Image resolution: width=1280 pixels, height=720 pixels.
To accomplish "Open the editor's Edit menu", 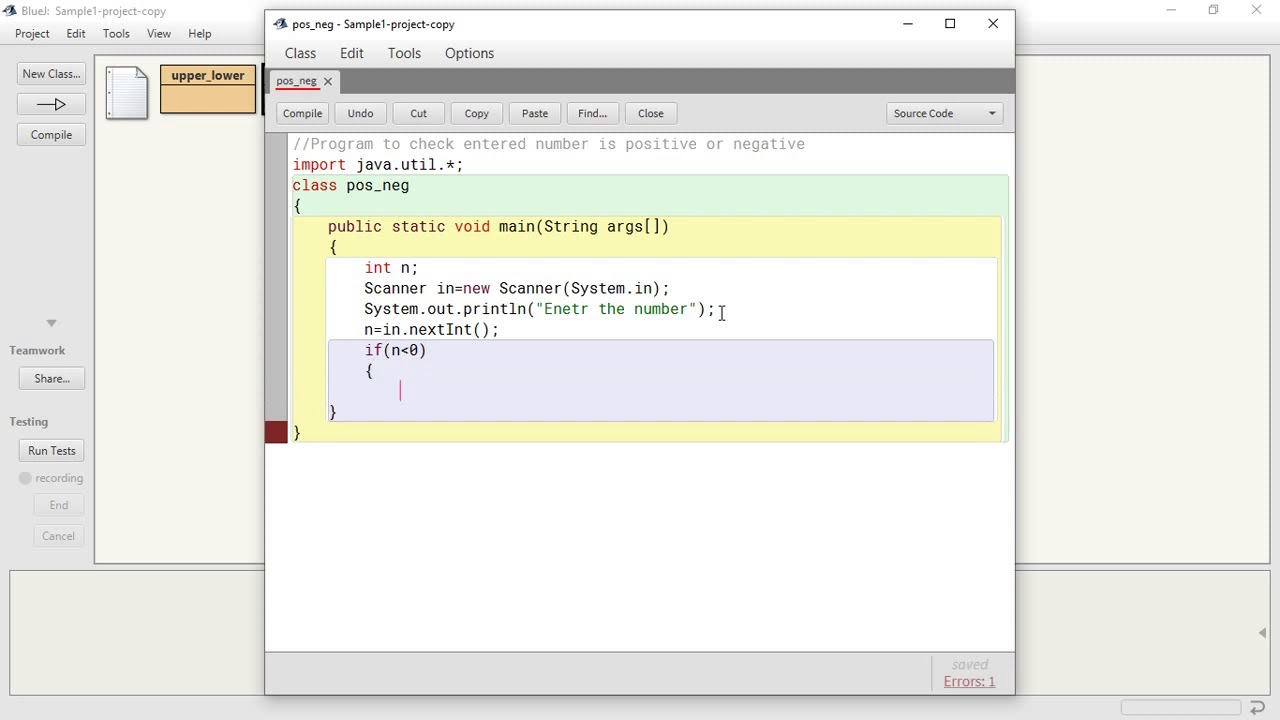I will click(x=351, y=53).
